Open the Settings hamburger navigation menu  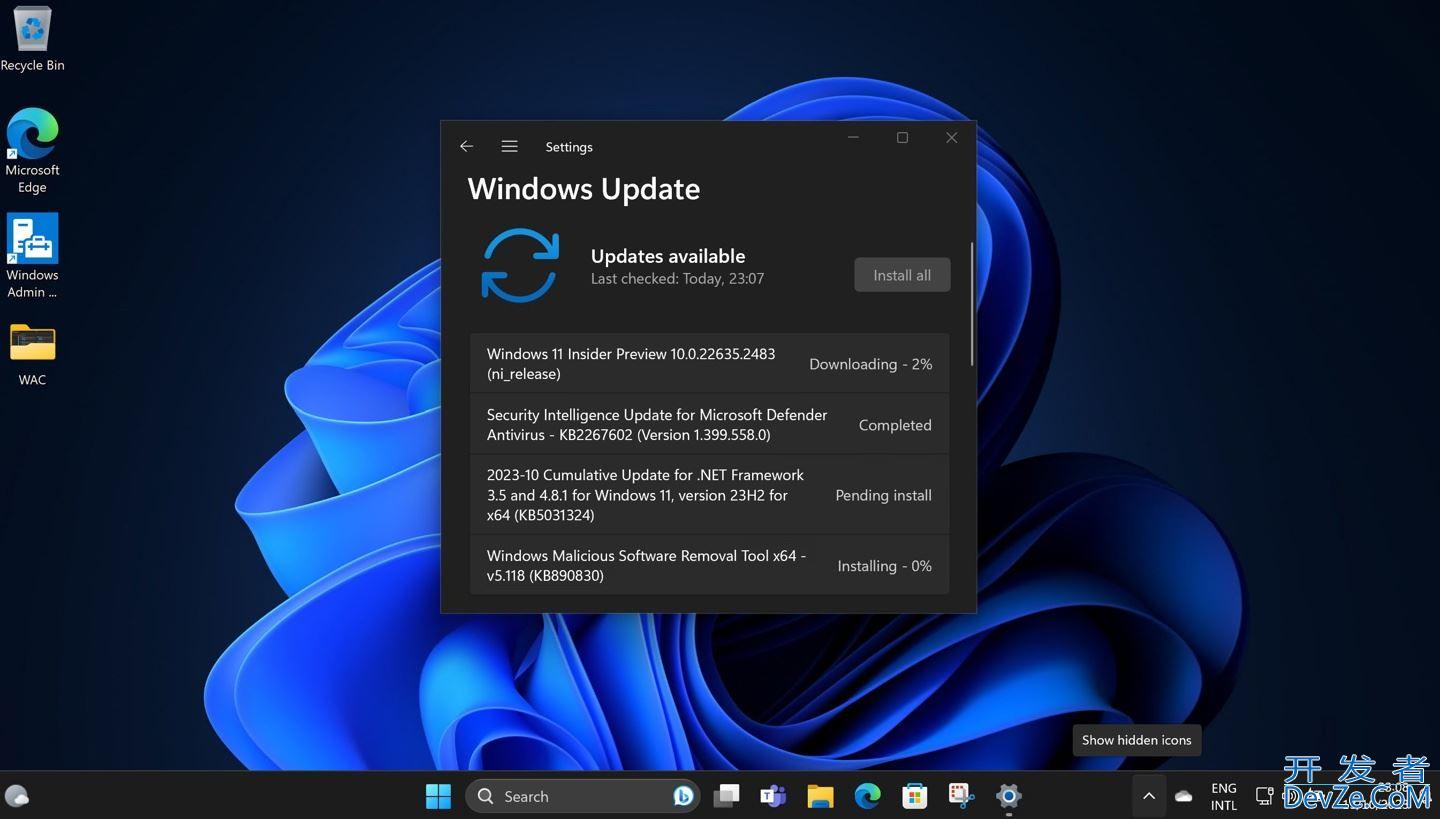click(x=509, y=146)
